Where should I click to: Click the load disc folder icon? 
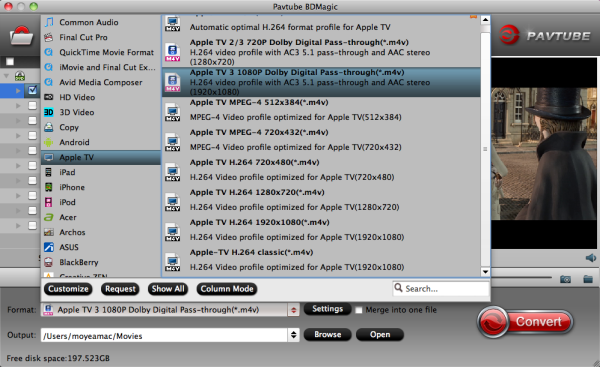(x=21, y=36)
